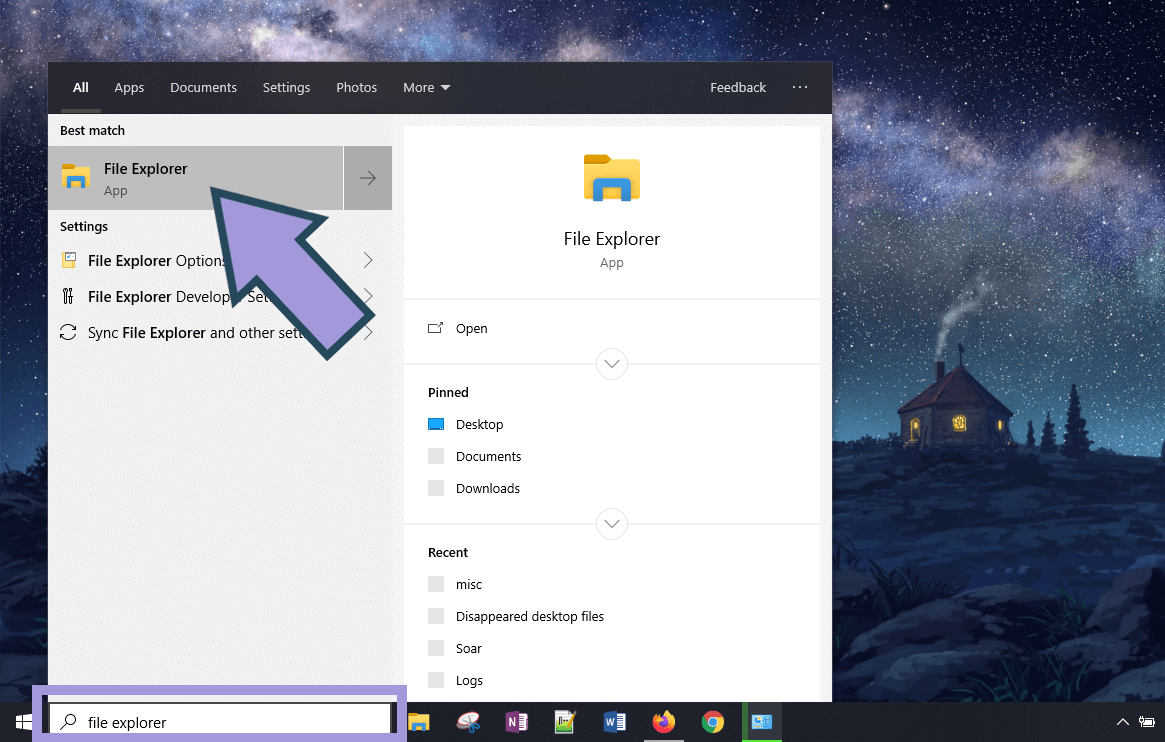Screen dimensions: 1165x742
Task: Open Chrome from taskbar
Action: click(x=713, y=722)
